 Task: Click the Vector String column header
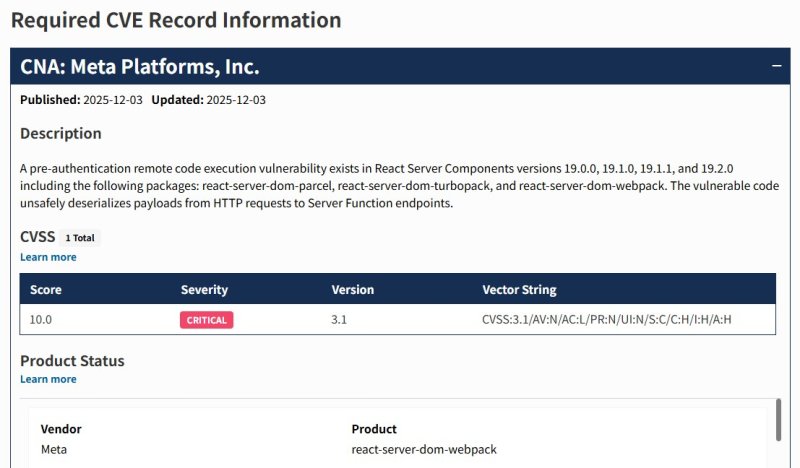click(519, 290)
